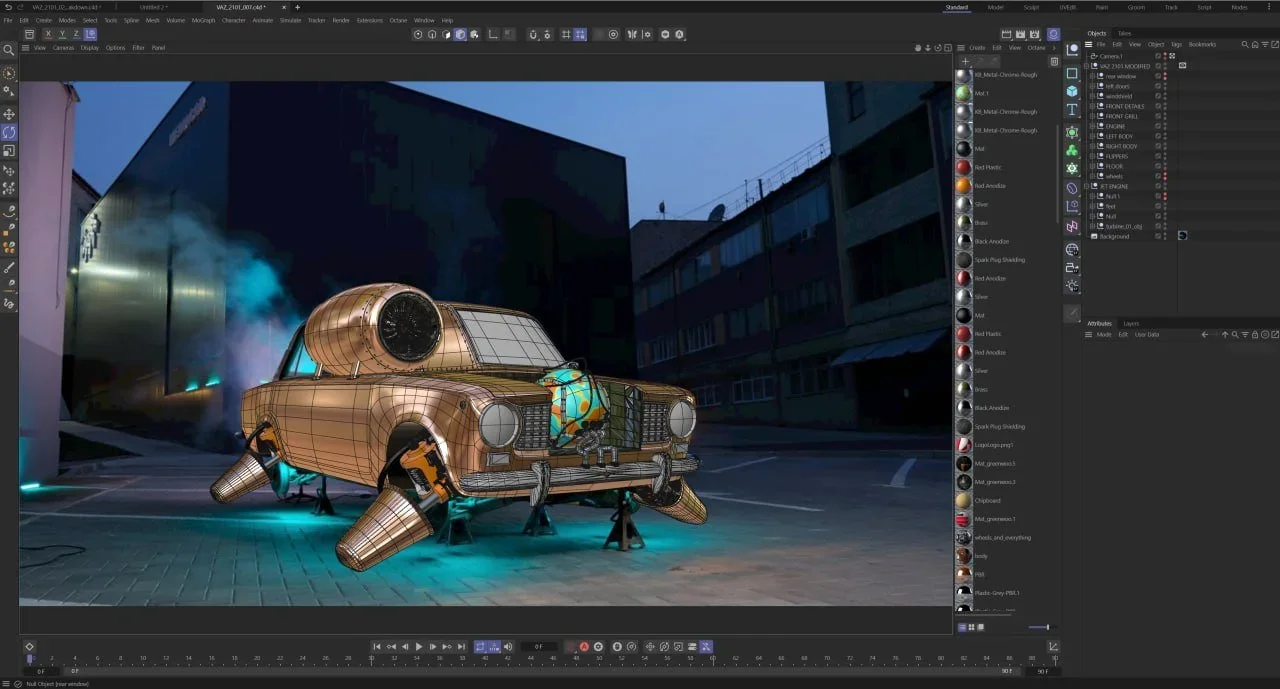The width and height of the screenshot is (1280, 689).
Task: Click the snap magnet icon in top toolbar
Action: point(534,34)
